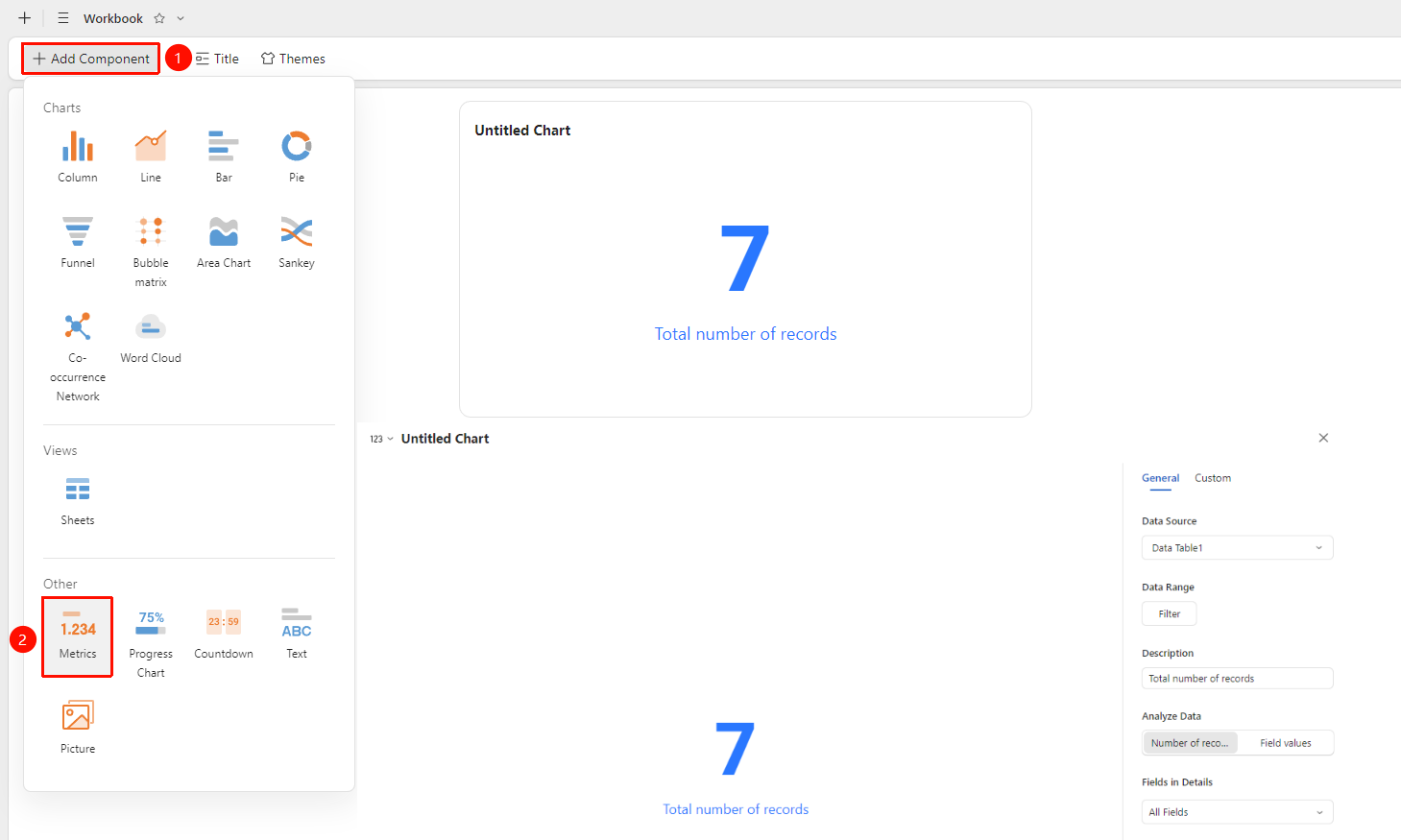Switch Analyze Data to Field values
Screen dimensions: 1401x840
click(1285, 743)
